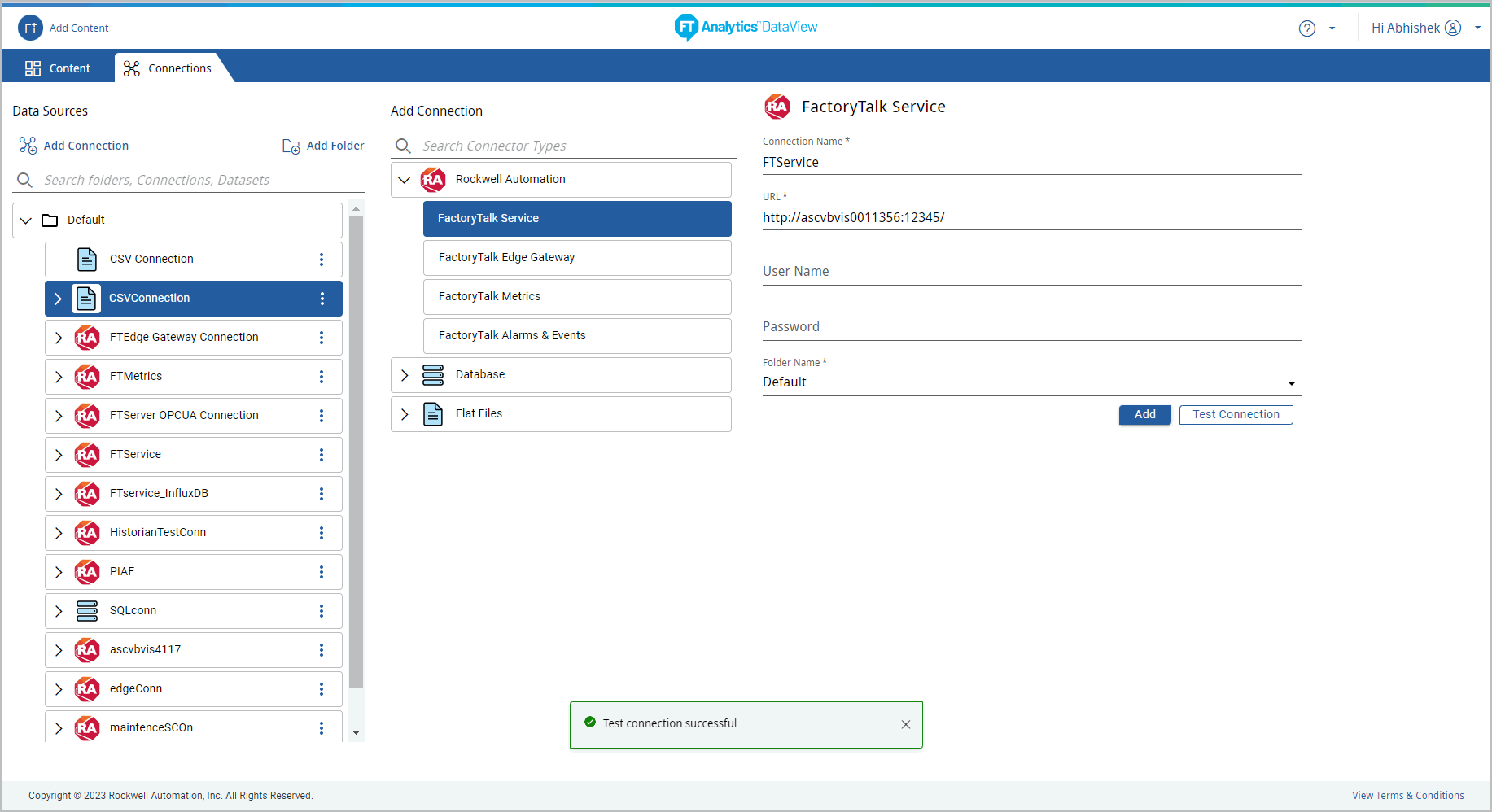Select FactoryTalk Metrics connector
1492x812 pixels.
pyautogui.click(x=577, y=296)
